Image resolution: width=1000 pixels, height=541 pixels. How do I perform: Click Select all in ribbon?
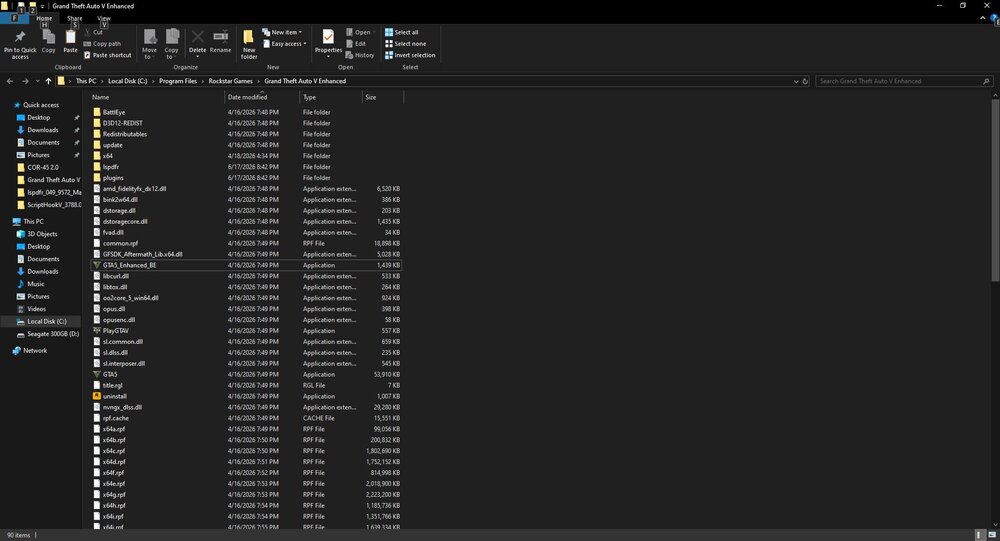click(401, 33)
